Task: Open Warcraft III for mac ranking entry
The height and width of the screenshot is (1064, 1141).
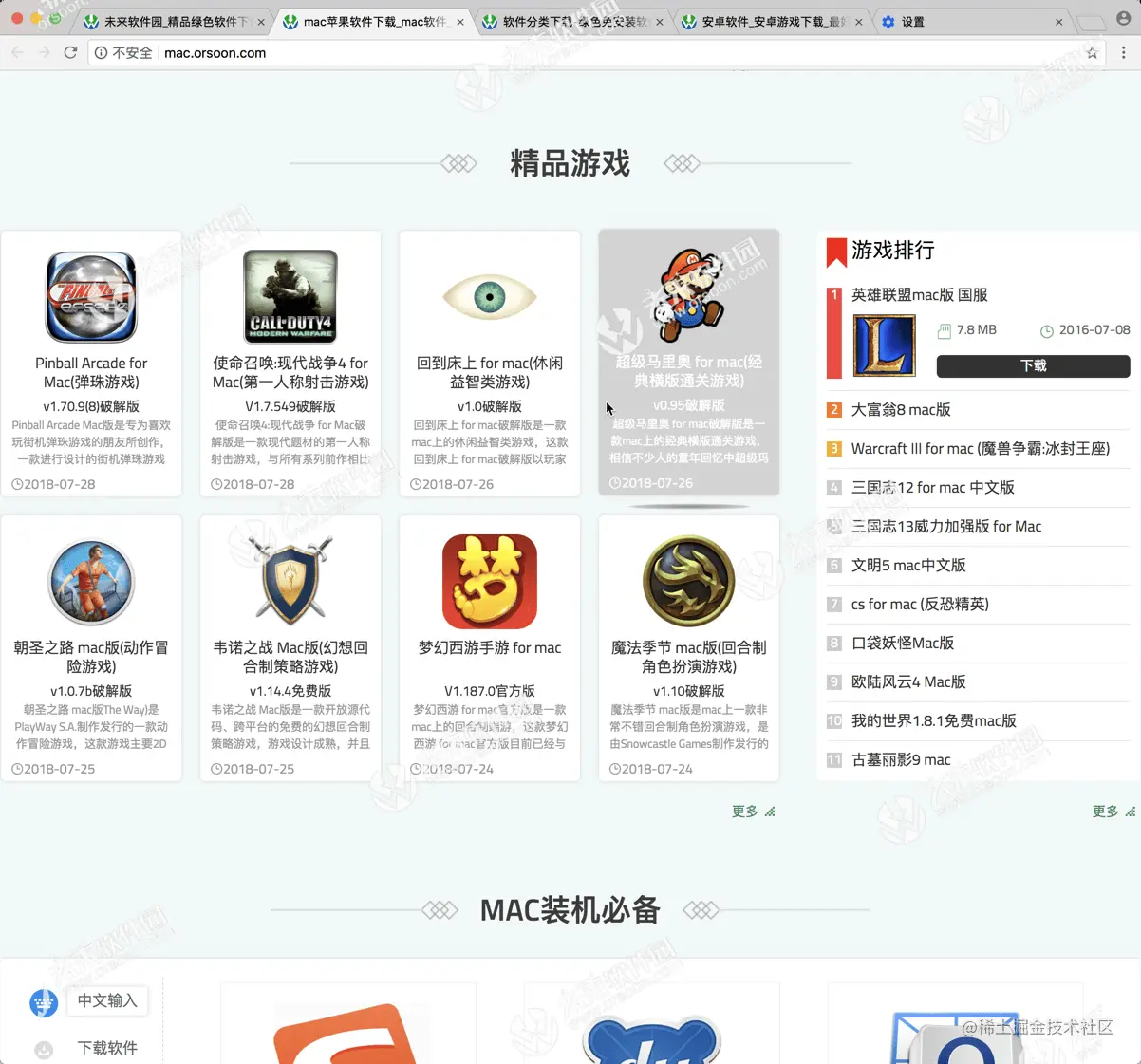Action: click(981, 449)
